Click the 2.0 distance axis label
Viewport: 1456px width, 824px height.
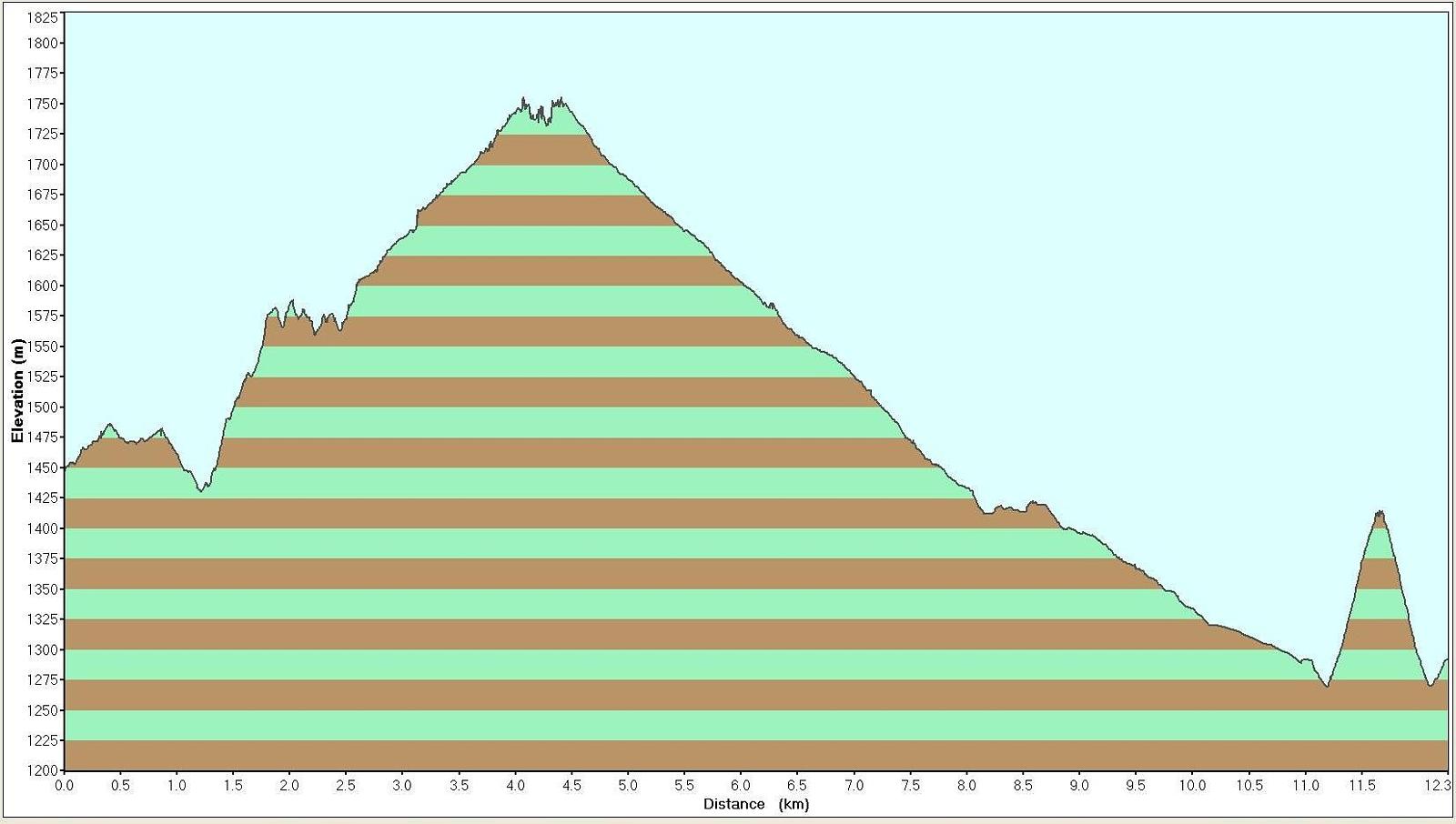click(x=289, y=786)
